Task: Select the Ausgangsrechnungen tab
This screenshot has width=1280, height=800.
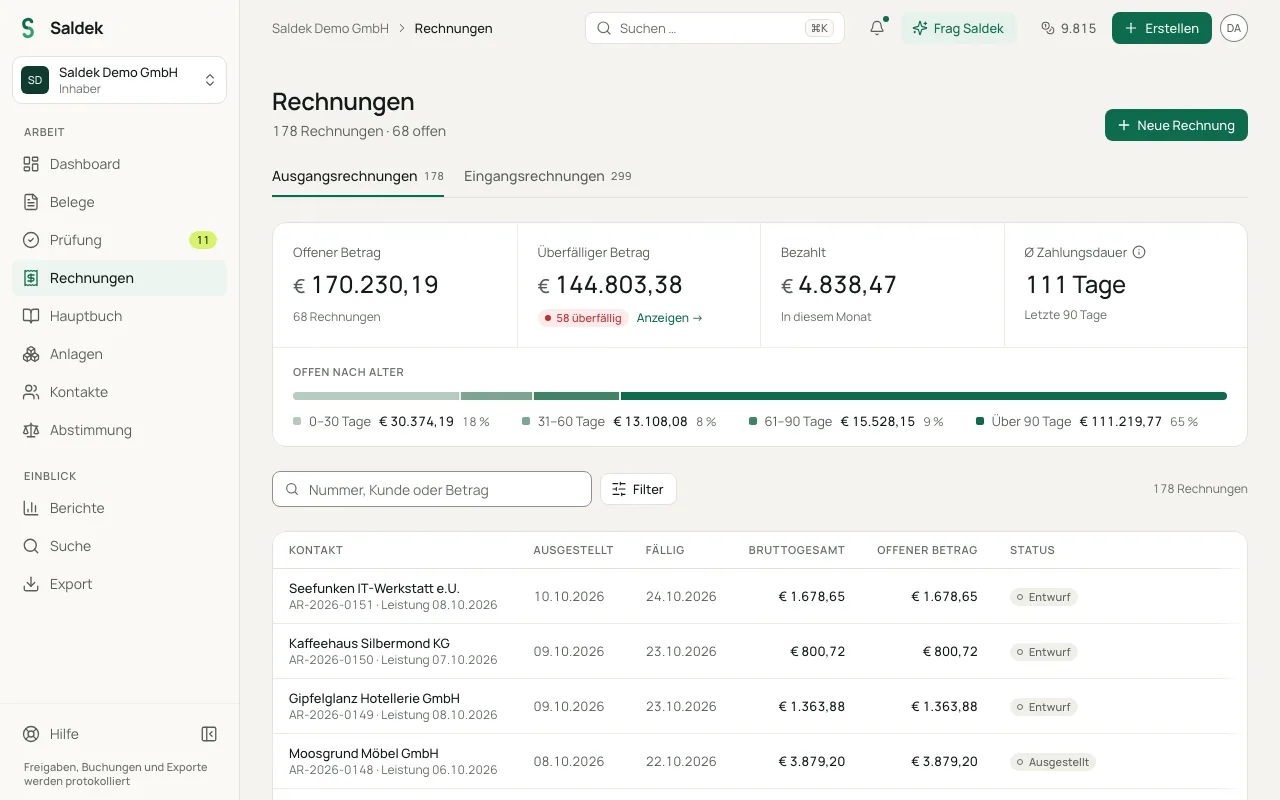Action: 358,176
